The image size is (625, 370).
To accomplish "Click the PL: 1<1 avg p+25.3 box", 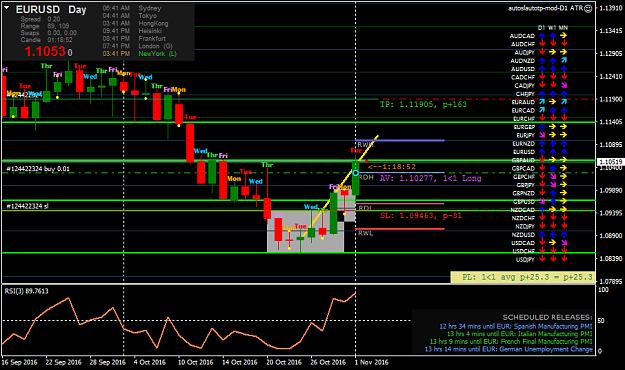I will [x=522, y=277].
